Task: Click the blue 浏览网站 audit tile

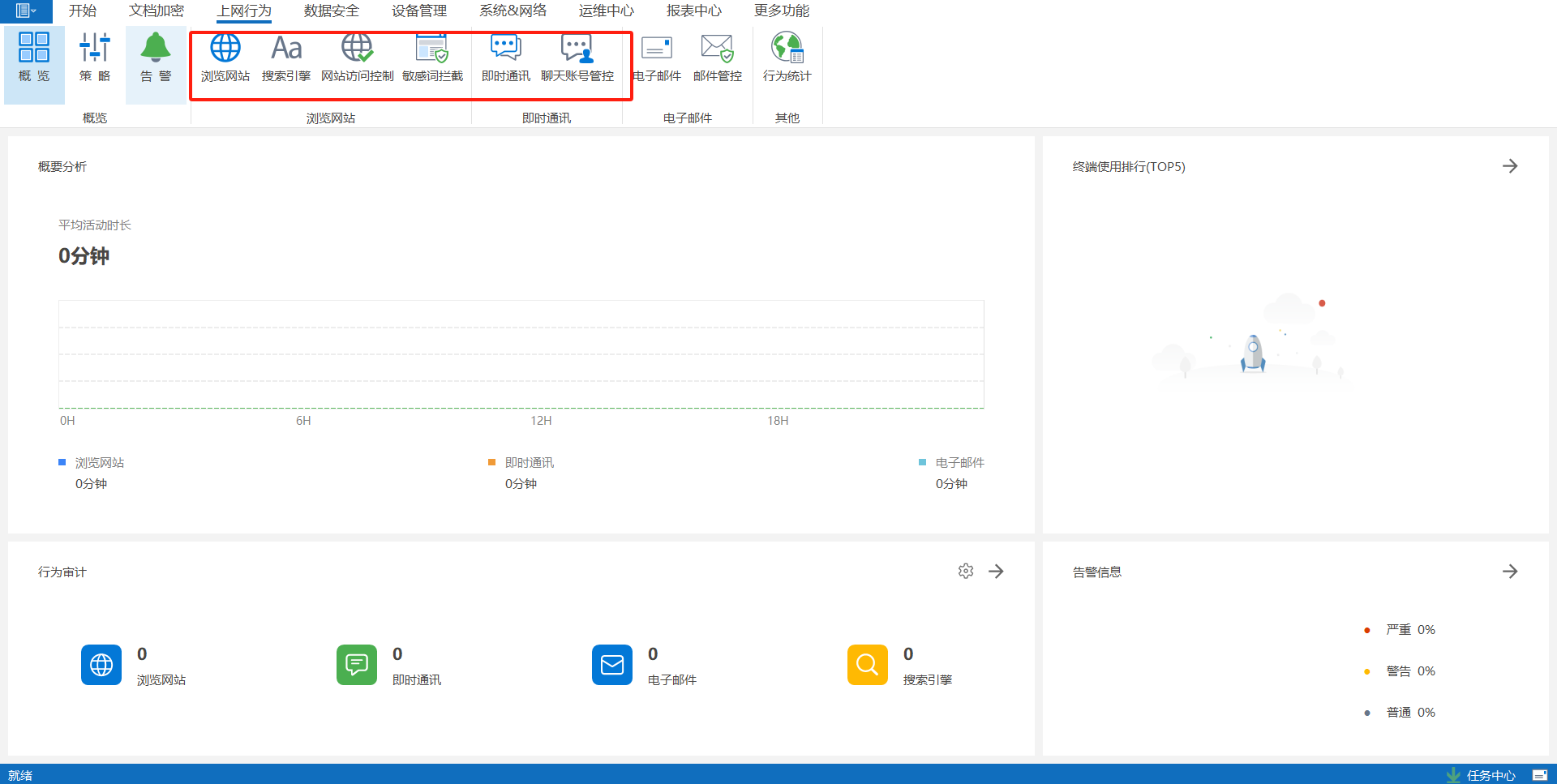Action: pos(101,665)
